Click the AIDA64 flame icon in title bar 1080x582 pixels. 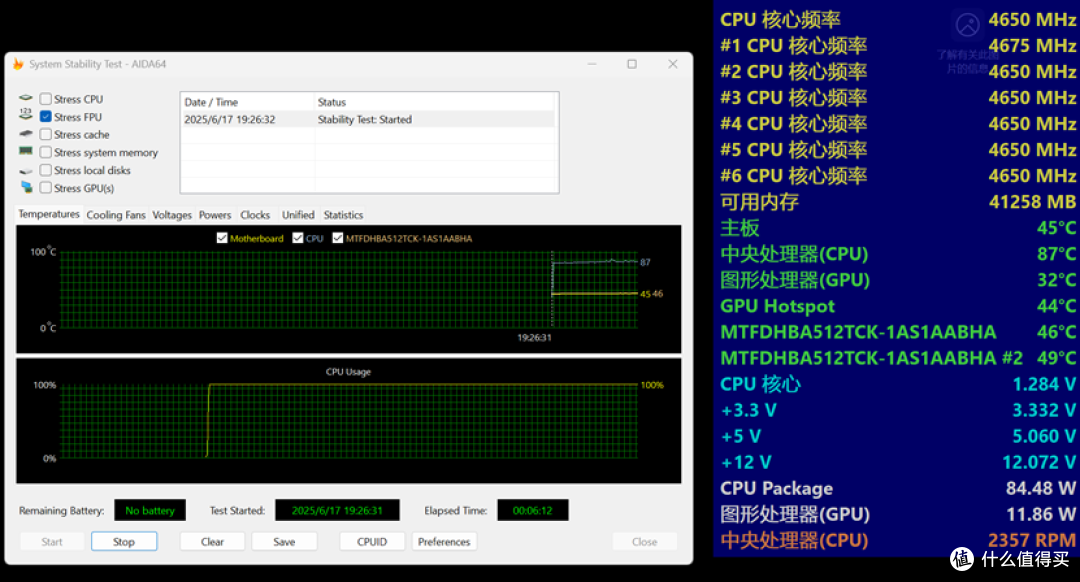[19, 64]
